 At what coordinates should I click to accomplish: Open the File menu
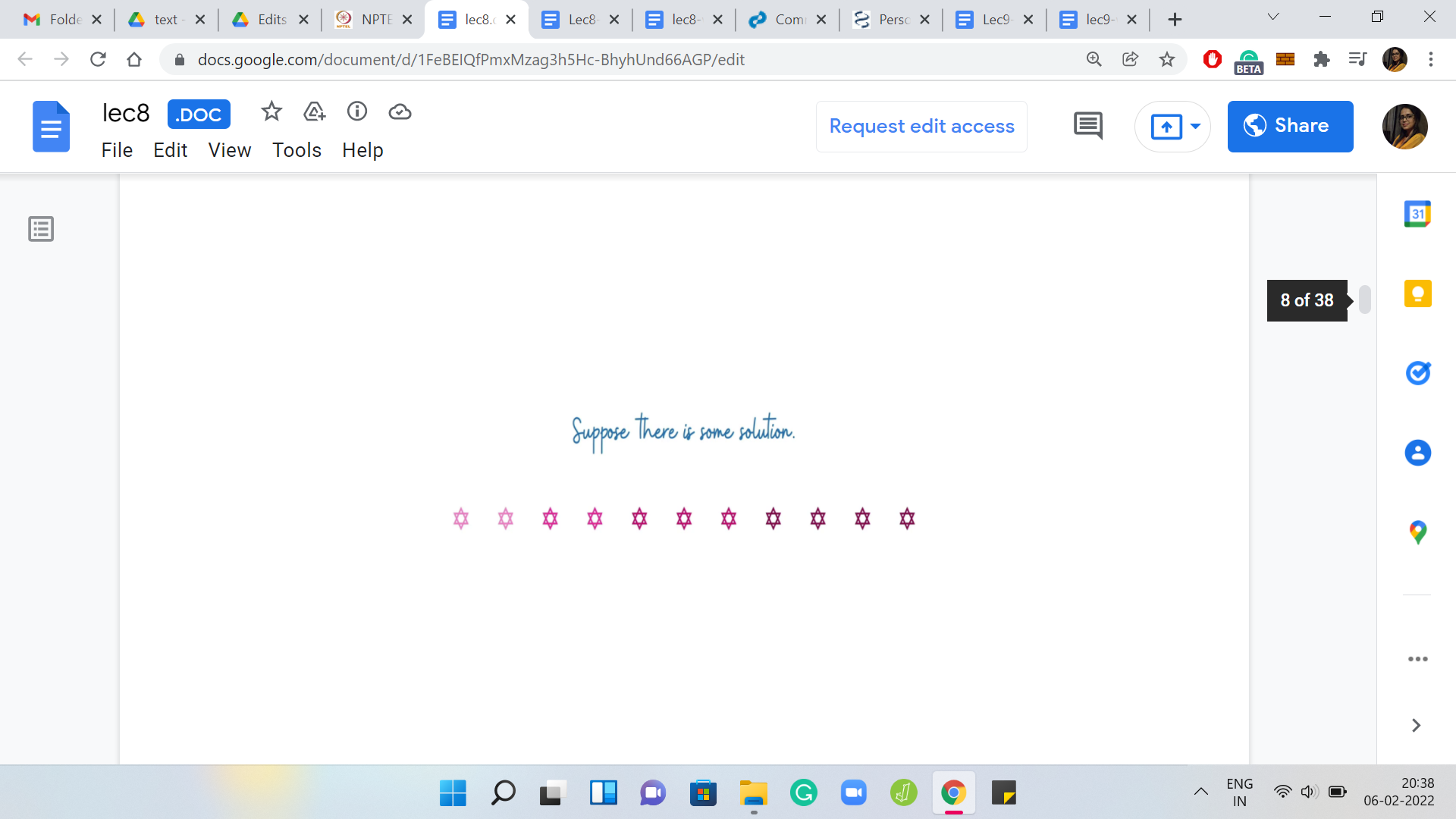tap(117, 150)
